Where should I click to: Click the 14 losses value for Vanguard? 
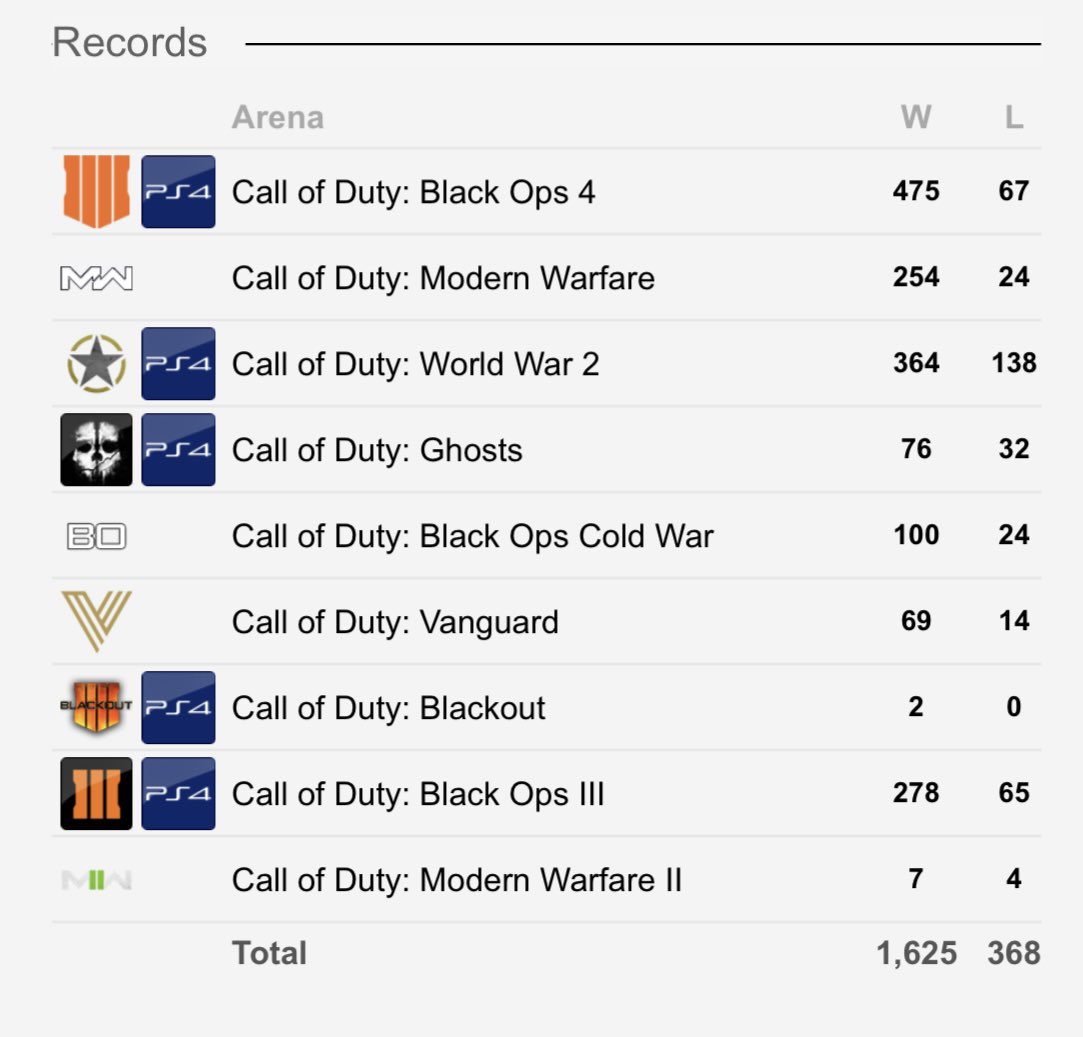point(1013,620)
